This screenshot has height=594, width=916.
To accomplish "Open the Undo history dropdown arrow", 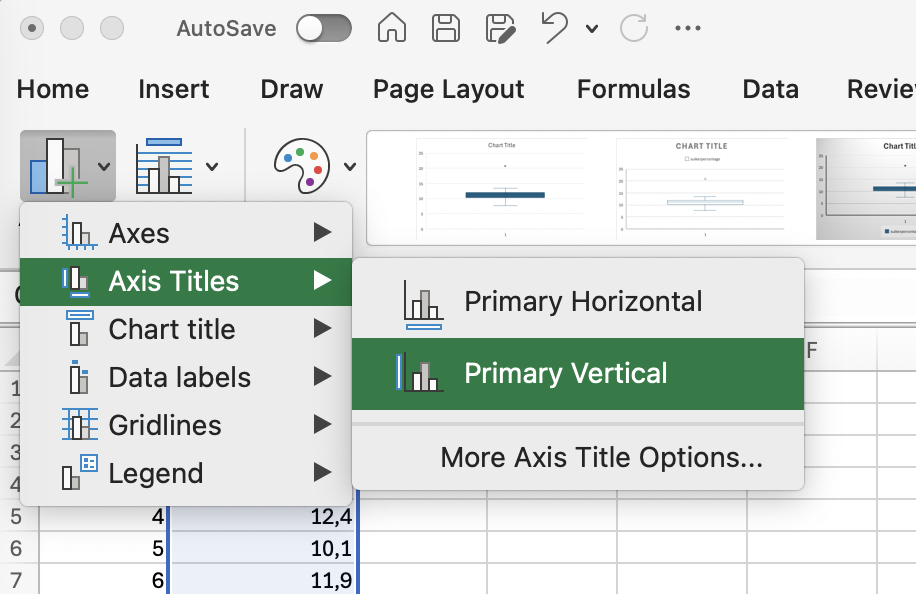I will coord(592,29).
